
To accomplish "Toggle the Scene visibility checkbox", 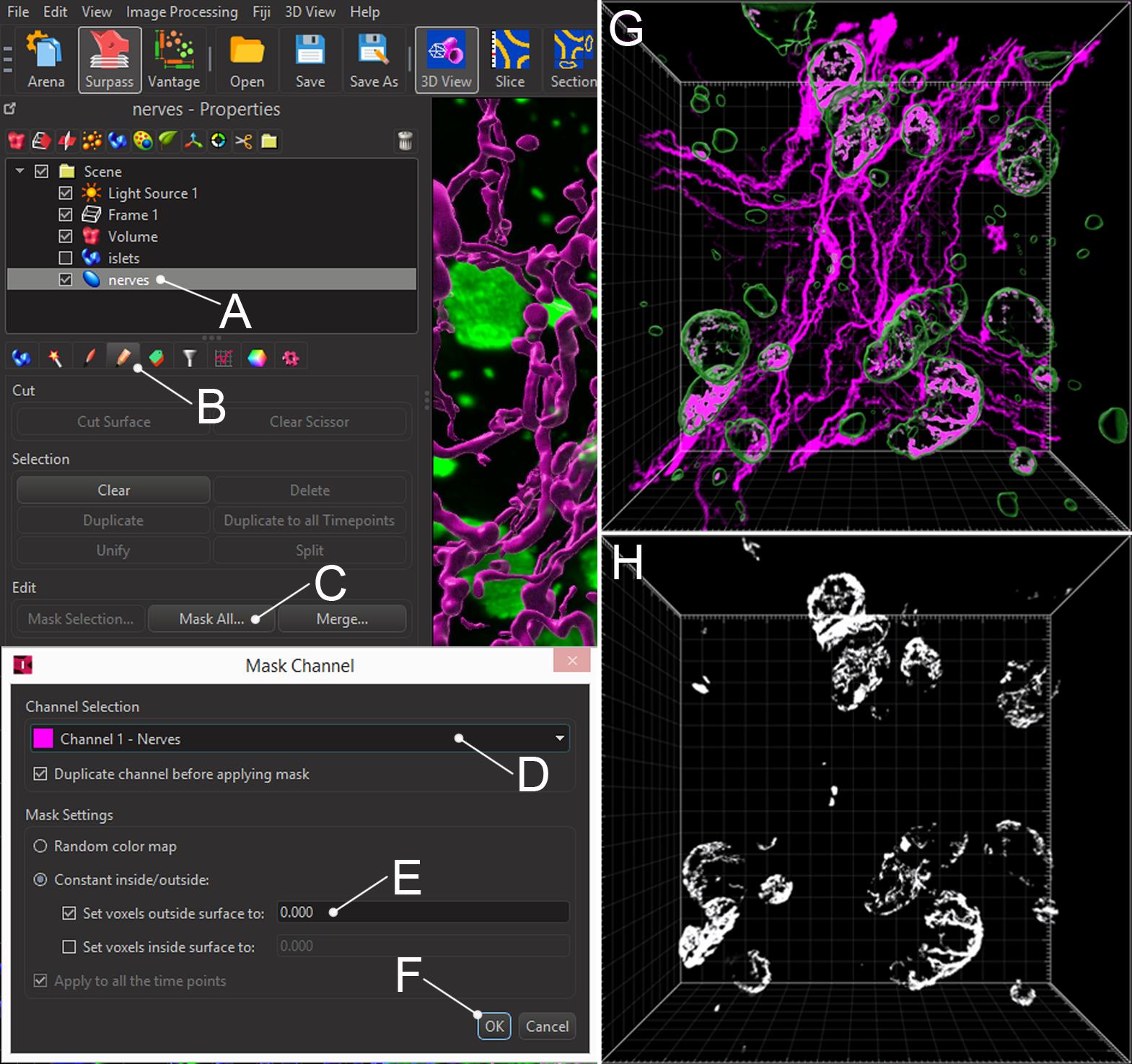I will (x=42, y=172).
